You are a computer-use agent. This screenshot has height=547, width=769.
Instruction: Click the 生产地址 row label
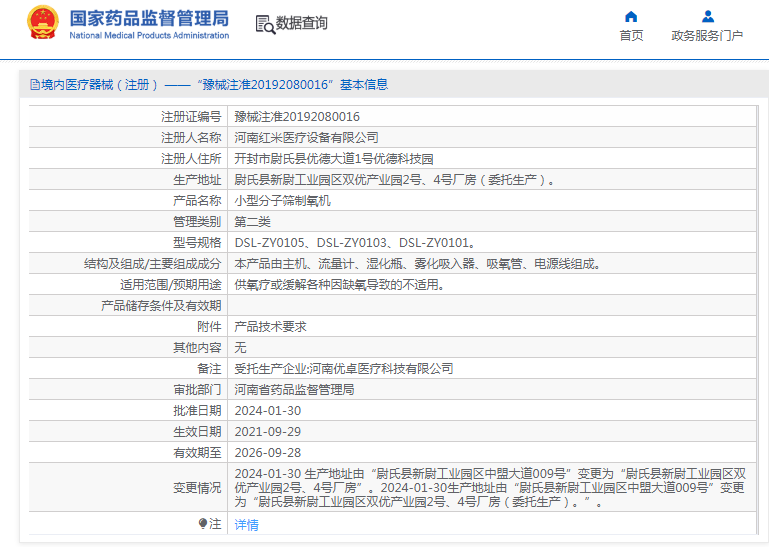[x=197, y=180]
